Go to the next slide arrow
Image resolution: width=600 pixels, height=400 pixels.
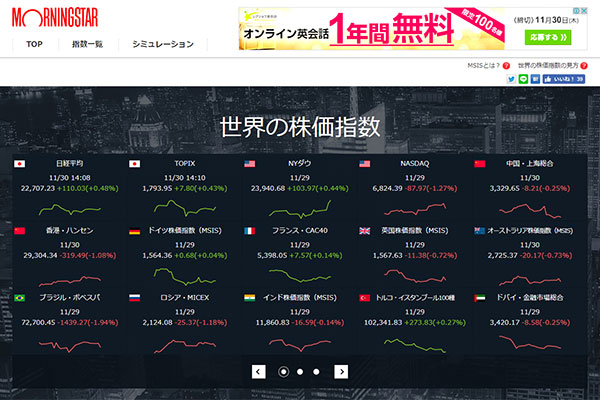(x=341, y=372)
